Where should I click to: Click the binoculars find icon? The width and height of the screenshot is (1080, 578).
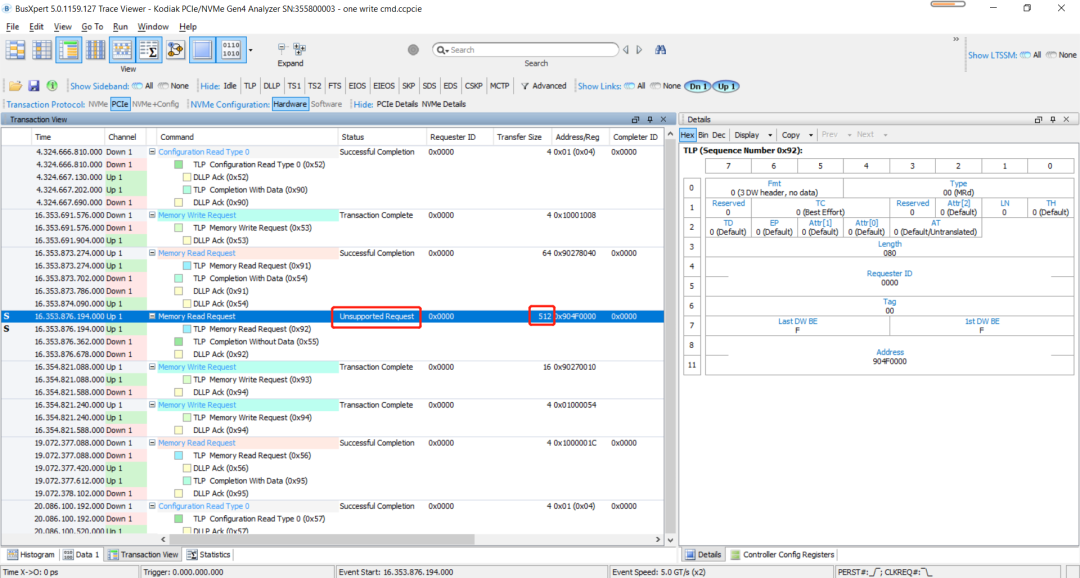pos(660,49)
